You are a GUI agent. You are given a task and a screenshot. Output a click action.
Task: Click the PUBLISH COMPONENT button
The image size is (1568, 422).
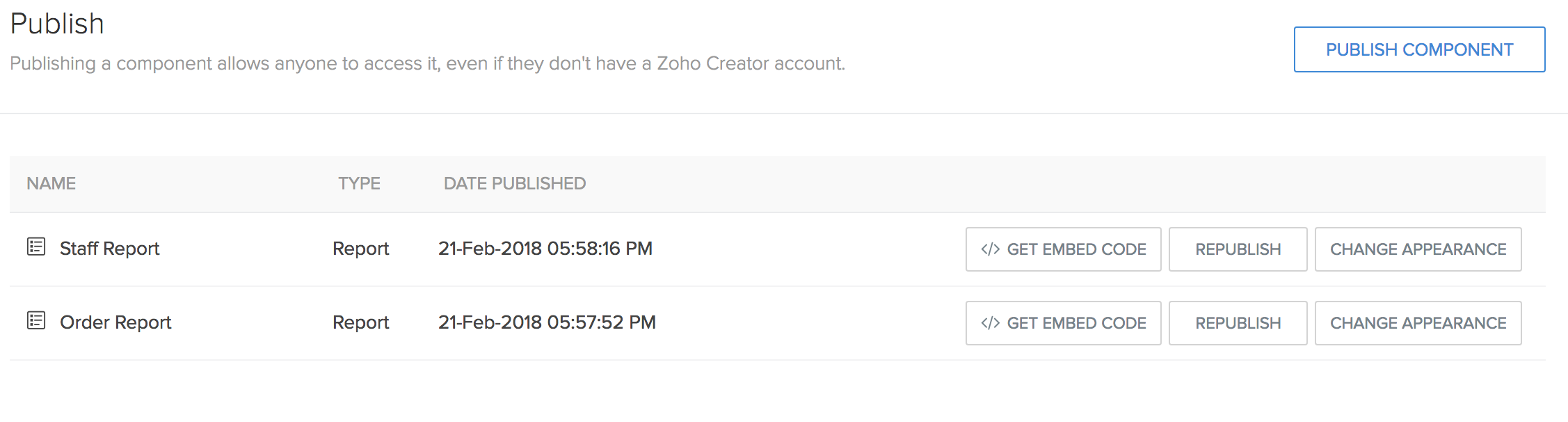(1419, 49)
